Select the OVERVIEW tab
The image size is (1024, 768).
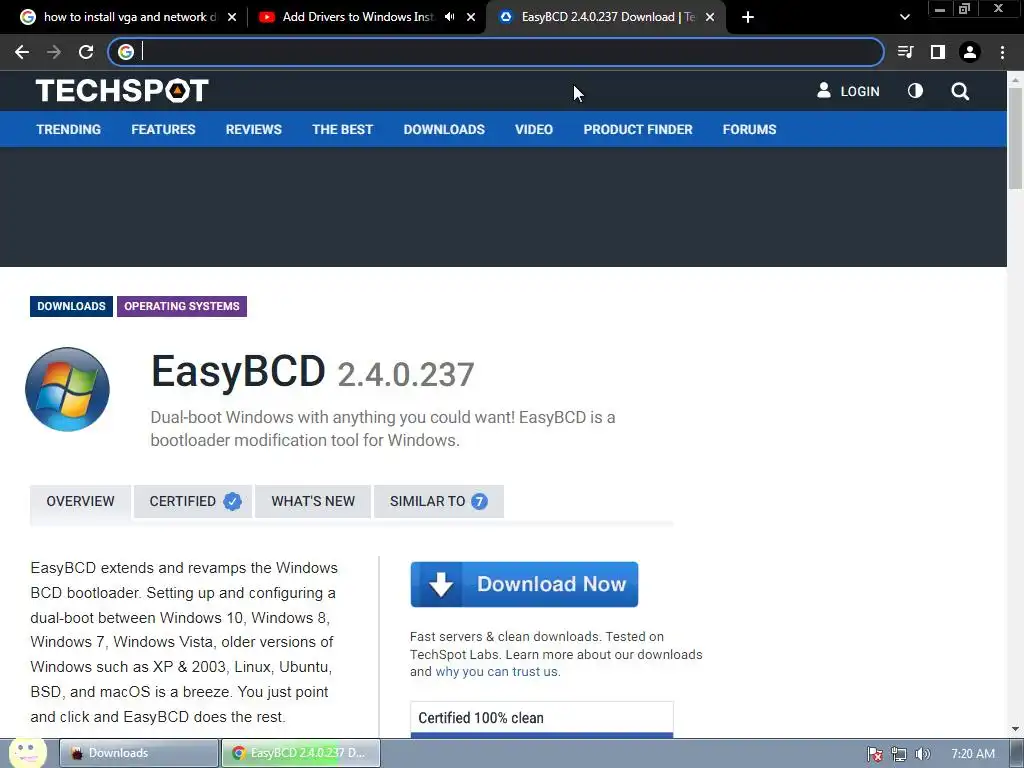click(x=80, y=502)
